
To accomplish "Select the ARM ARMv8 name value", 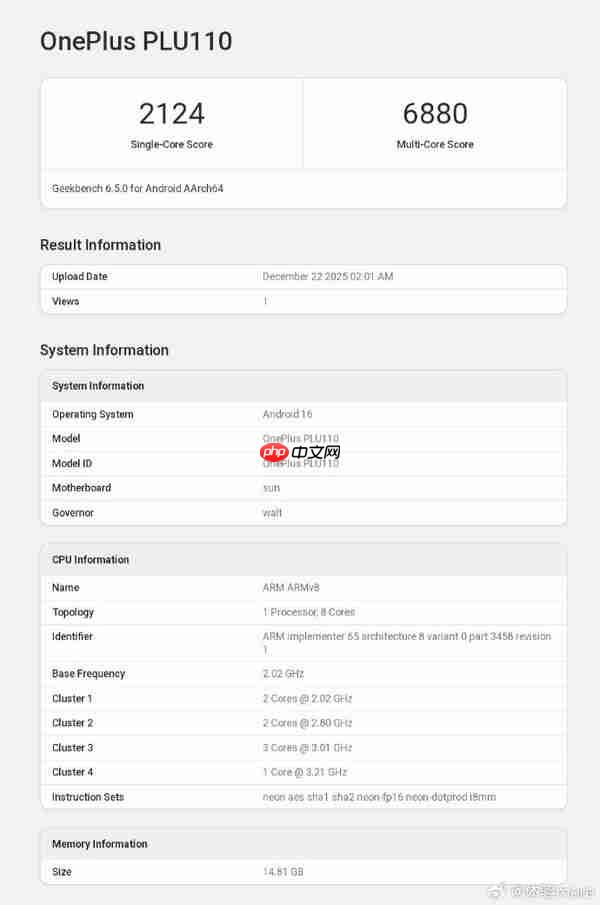I will pos(290,588).
